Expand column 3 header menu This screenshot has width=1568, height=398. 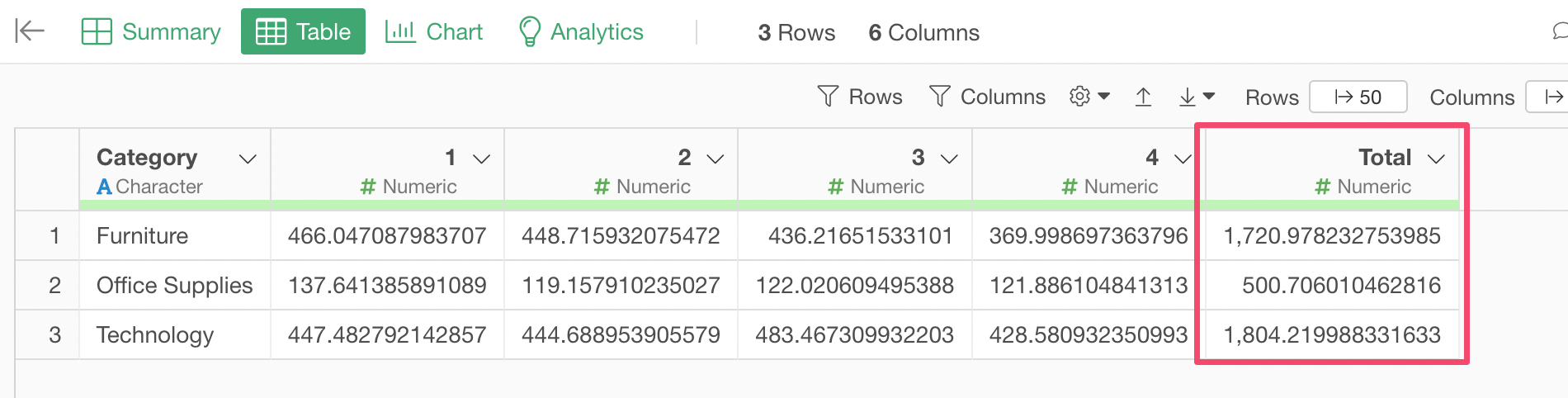coord(949,159)
